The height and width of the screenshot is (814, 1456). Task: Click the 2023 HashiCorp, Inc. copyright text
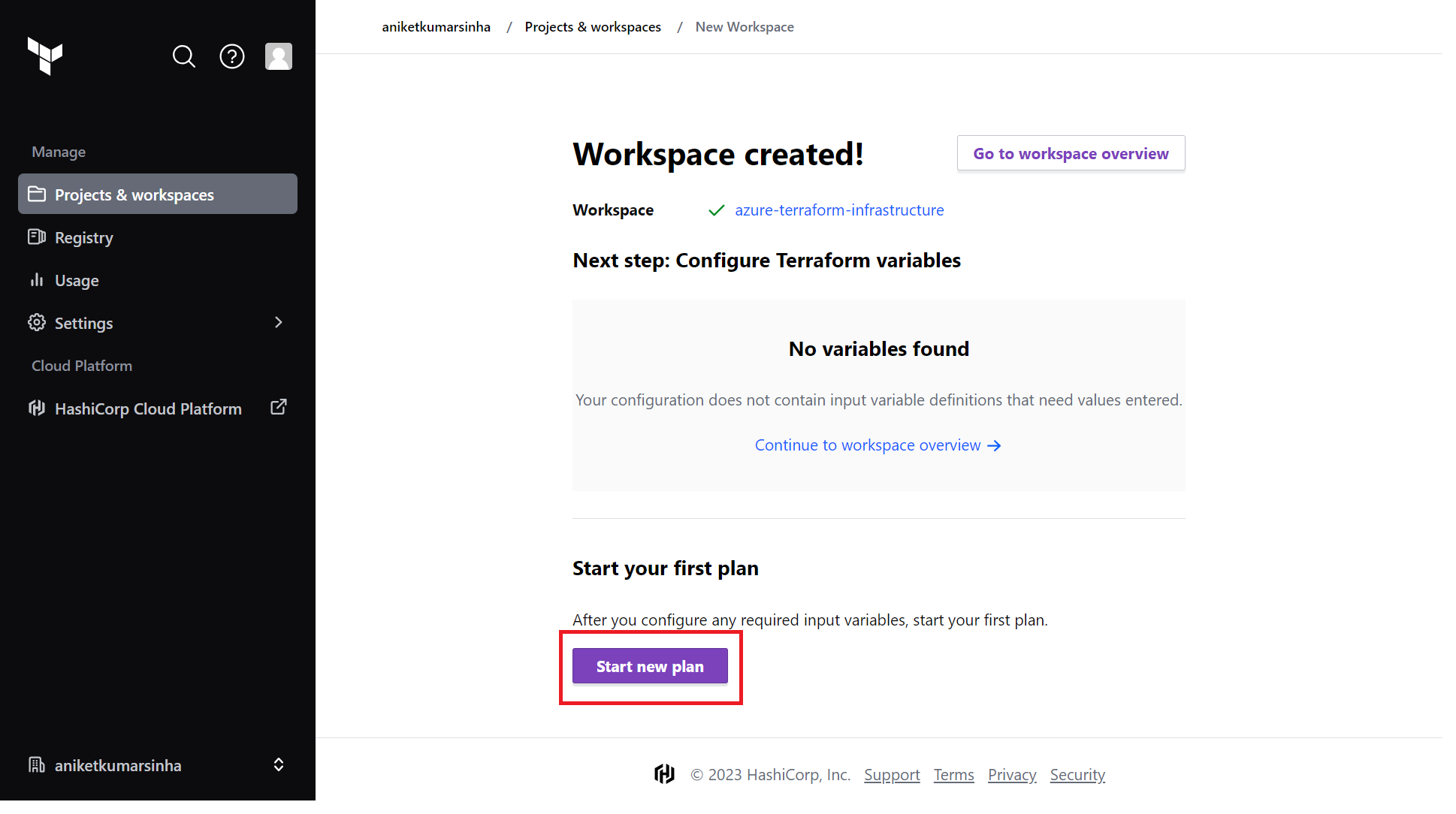point(771,775)
